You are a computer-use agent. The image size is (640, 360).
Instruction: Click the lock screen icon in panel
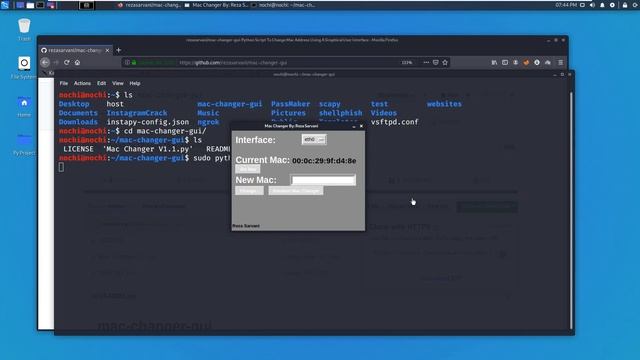(x=625, y=5)
